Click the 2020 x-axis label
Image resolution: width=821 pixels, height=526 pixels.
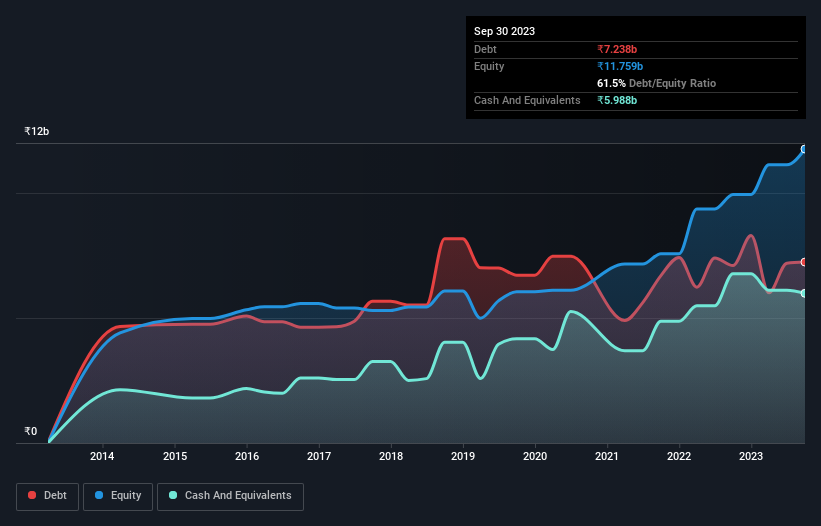[535, 456]
